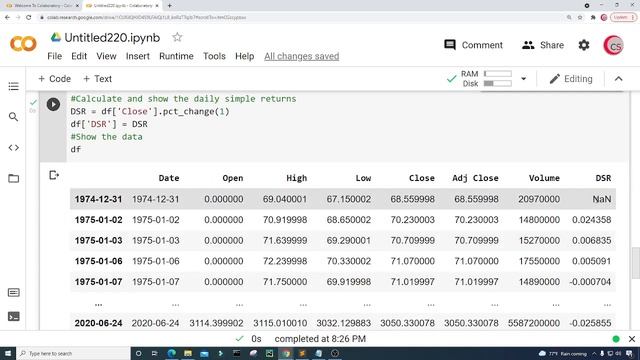Open Windows Start menu

[8, 353]
